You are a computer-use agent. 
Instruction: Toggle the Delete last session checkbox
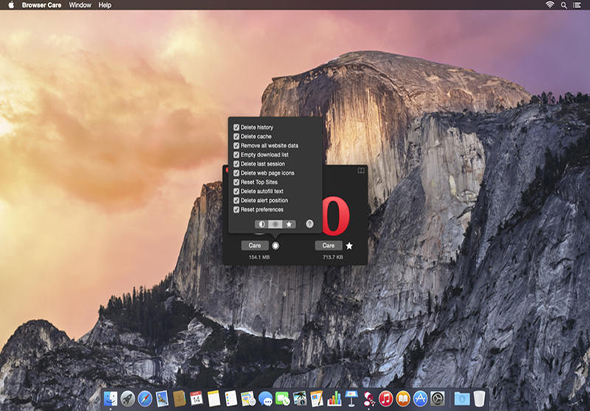point(236,164)
